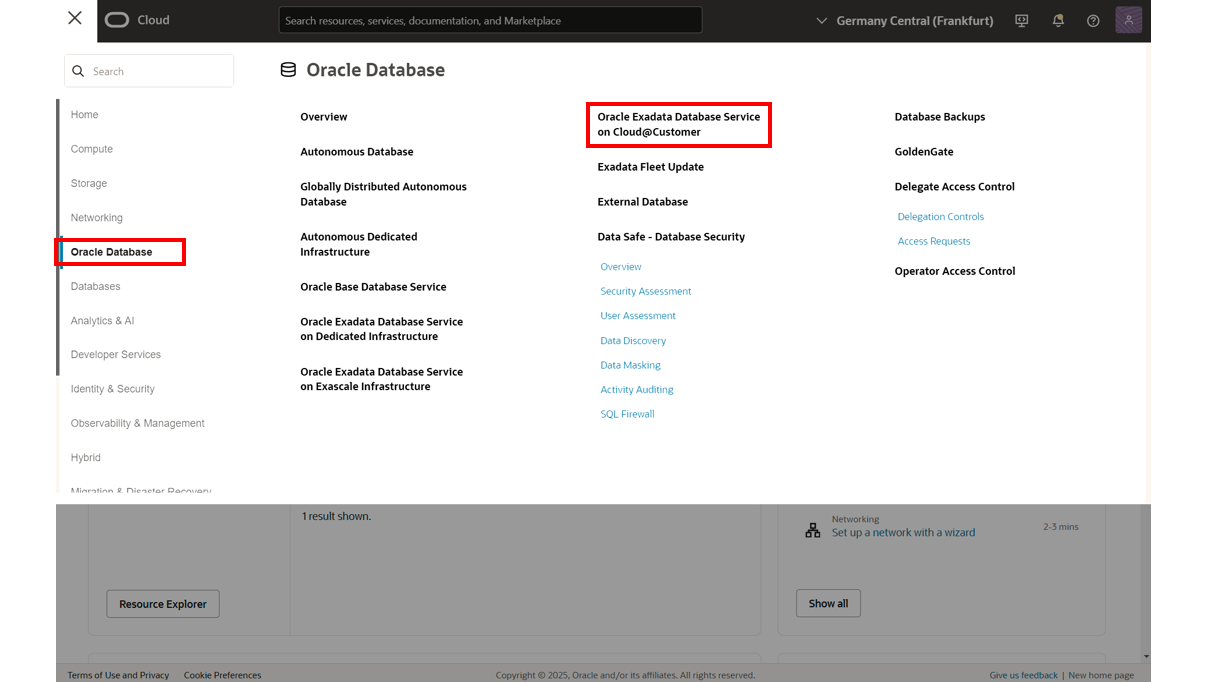Image resolution: width=1206 pixels, height=682 pixels.
Task: Open Terms of Use and Privacy link
Action: (x=118, y=675)
